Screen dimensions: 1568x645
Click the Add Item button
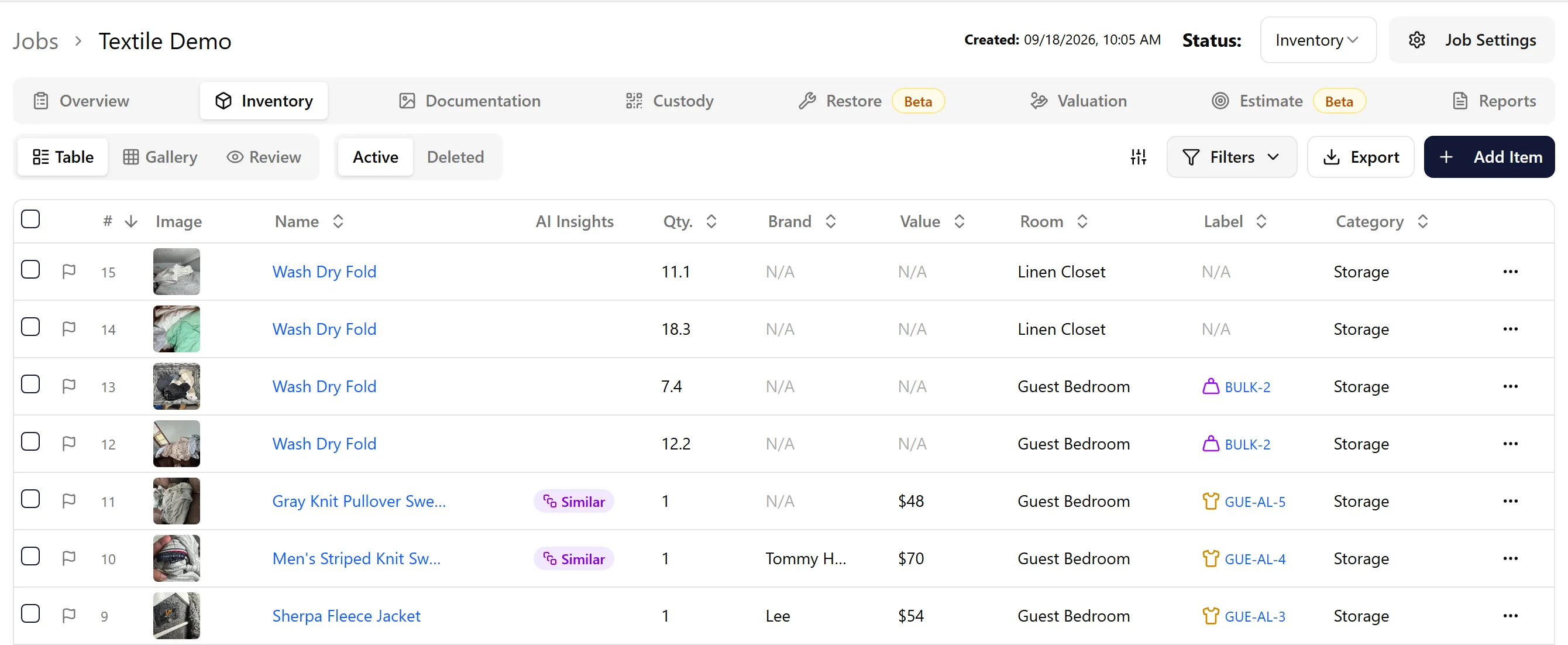pyautogui.click(x=1489, y=157)
